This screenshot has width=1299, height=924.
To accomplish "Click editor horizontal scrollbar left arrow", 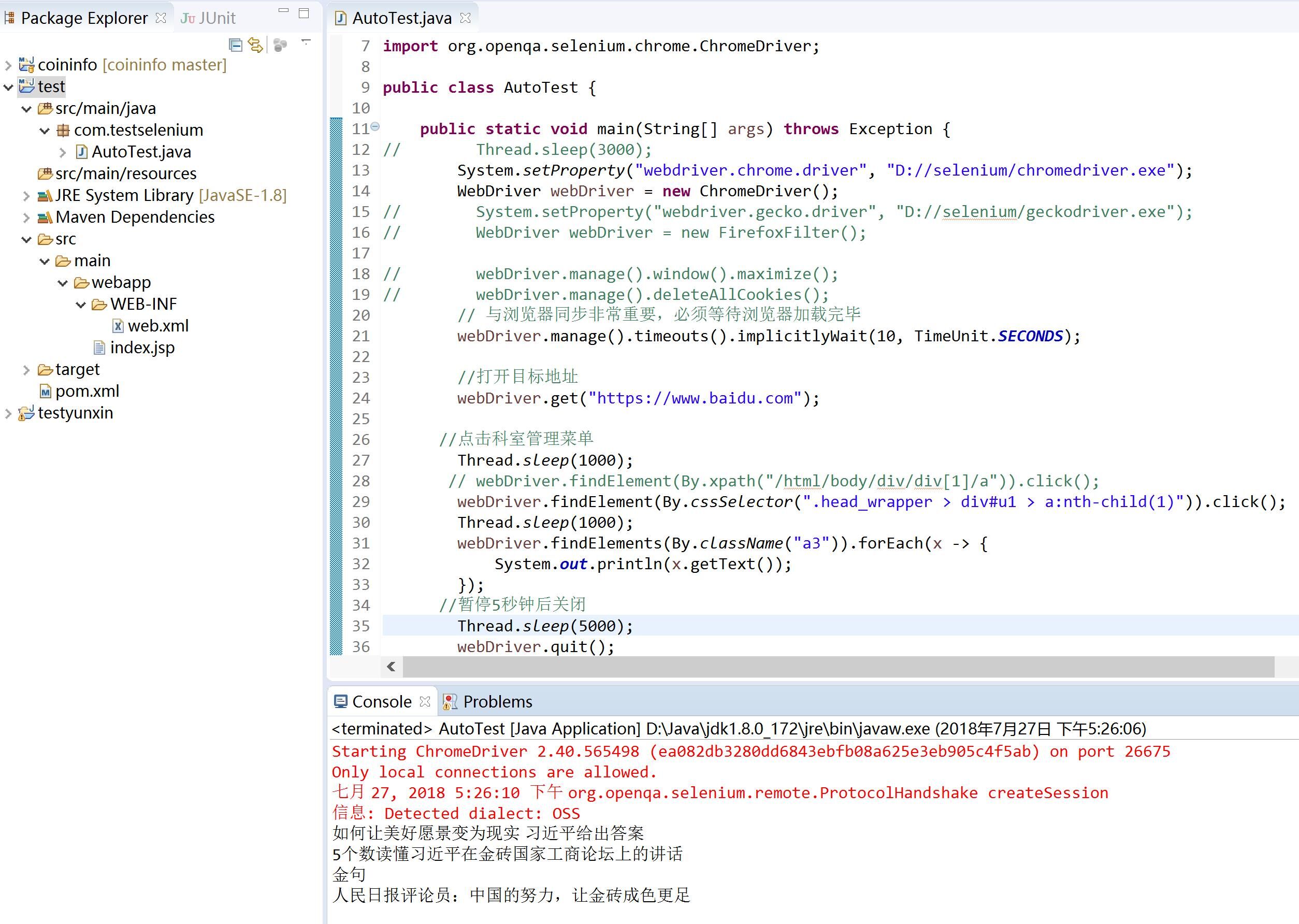I will click(x=391, y=666).
